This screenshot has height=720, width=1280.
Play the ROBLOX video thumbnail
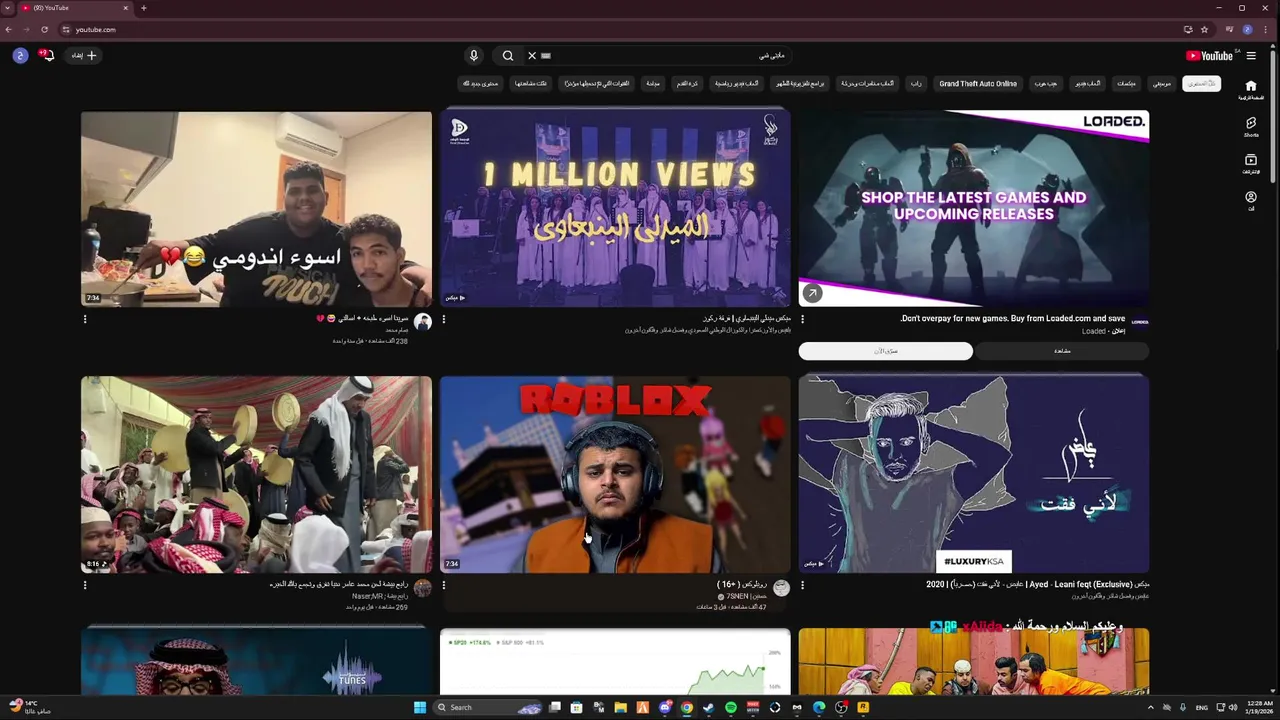coord(615,474)
